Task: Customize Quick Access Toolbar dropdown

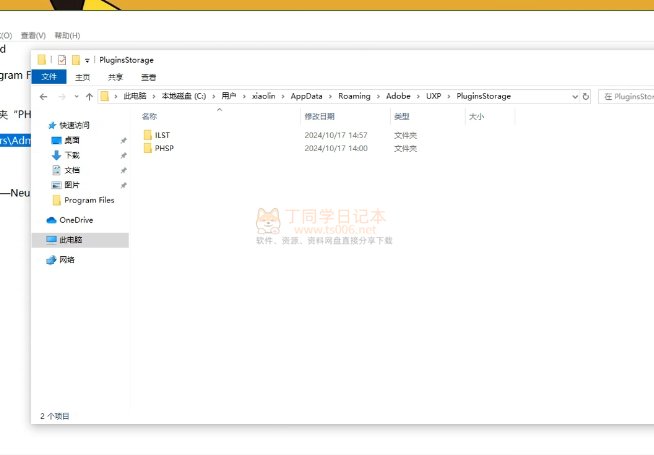Action: [x=87, y=60]
